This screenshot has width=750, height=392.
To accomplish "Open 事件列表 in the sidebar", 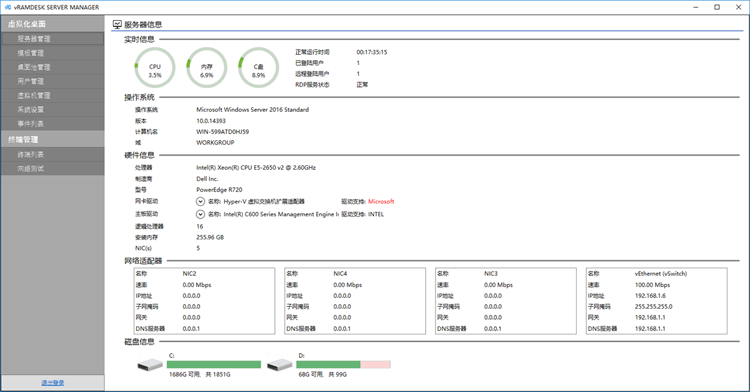I will (53, 124).
